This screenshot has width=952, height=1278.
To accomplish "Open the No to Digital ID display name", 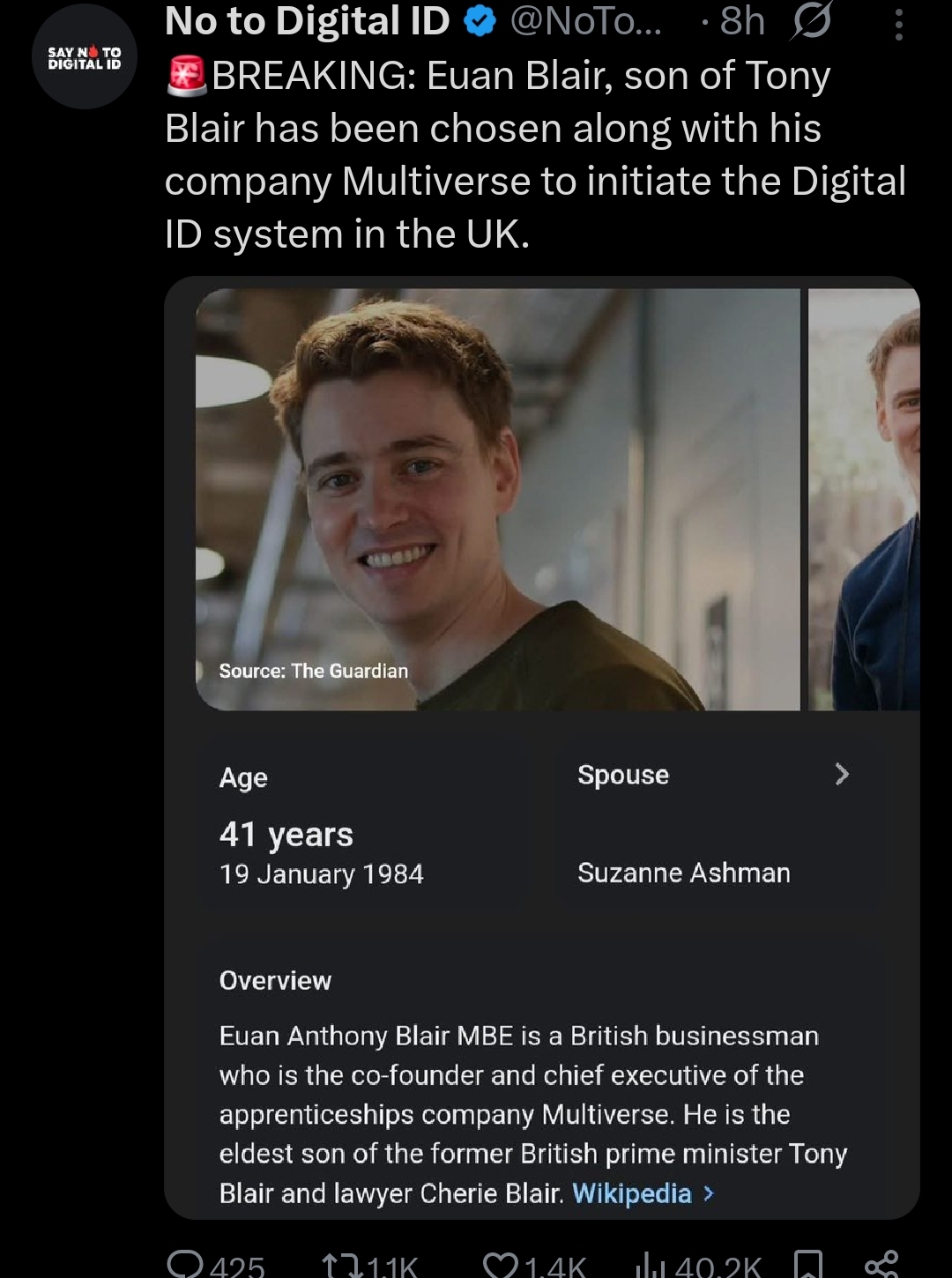I will pos(307,21).
